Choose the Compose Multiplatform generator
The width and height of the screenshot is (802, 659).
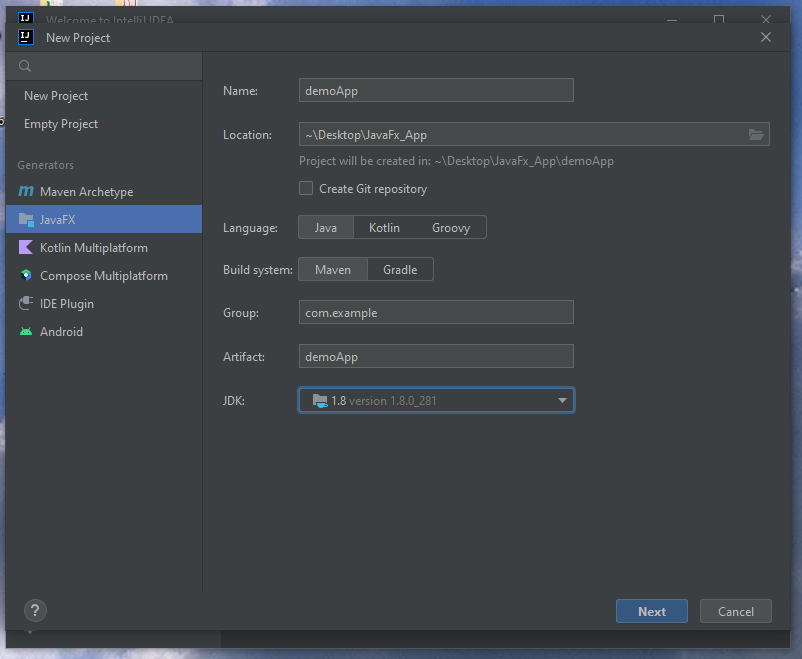click(104, 275)
